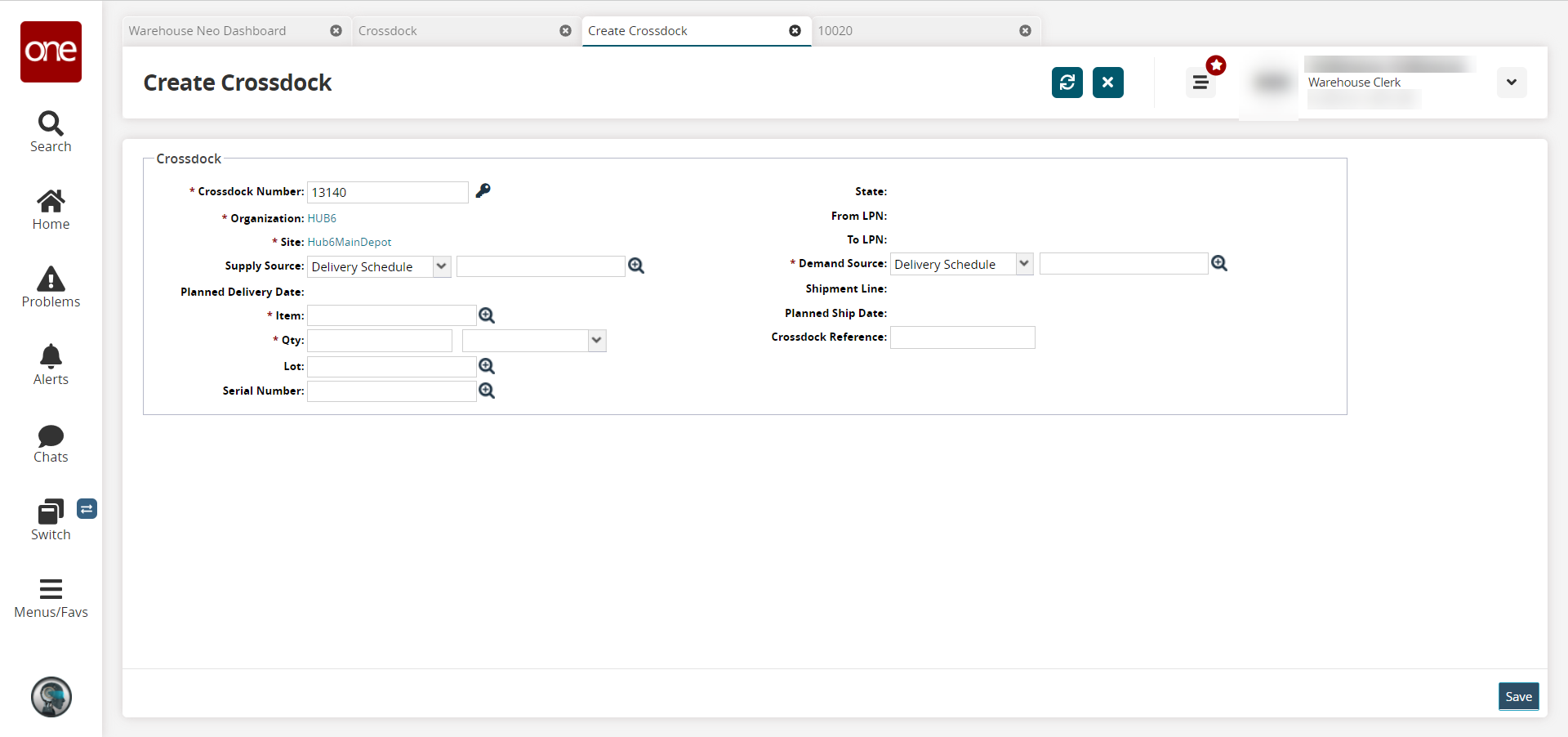Open the Supply Source lookup magnifier
1568x737 pixels.
(x=636, y=266)
